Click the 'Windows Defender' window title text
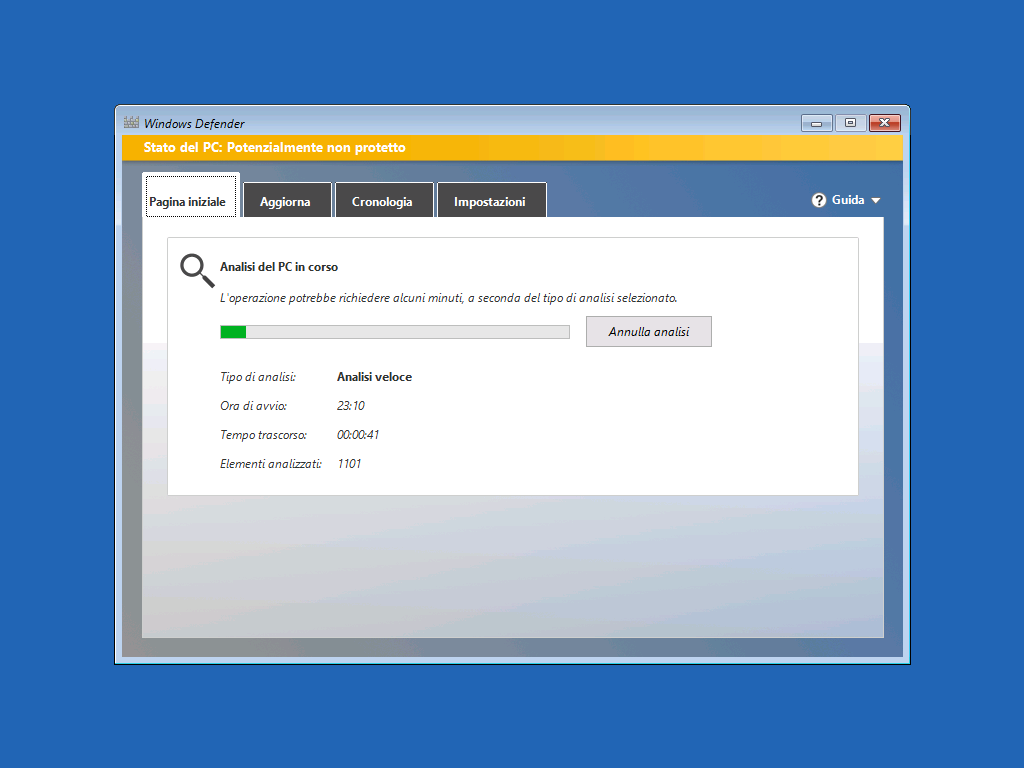 tap(194, 123)
